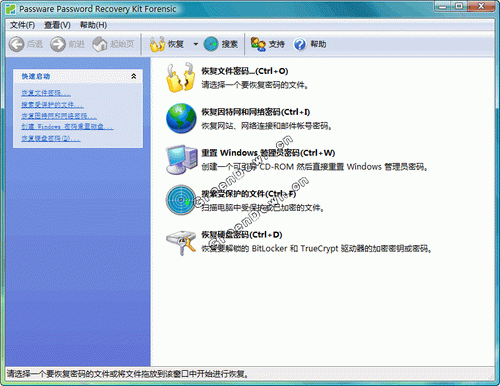Click the sidebar link to search protected files
500x386 pixels.
[x=52, y=104]
